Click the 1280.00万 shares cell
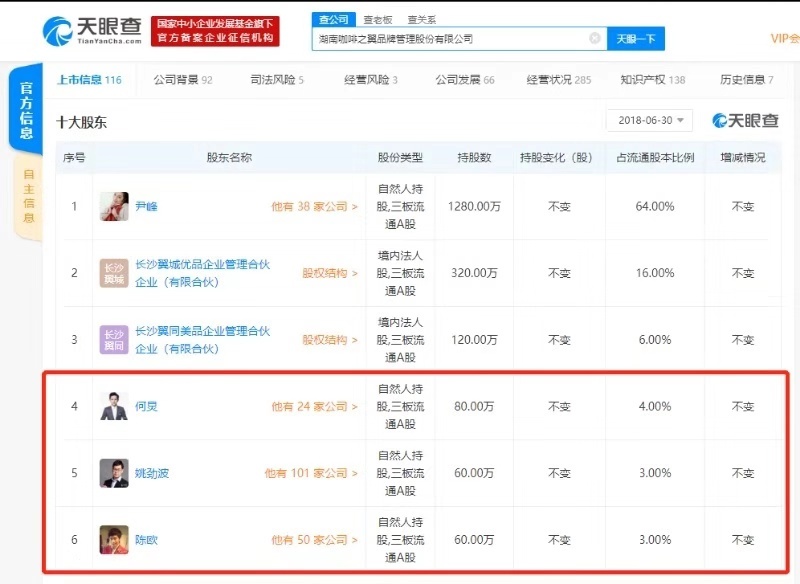Image resolution: width=800 pixels, height=584 pixels. pos(474,207)
